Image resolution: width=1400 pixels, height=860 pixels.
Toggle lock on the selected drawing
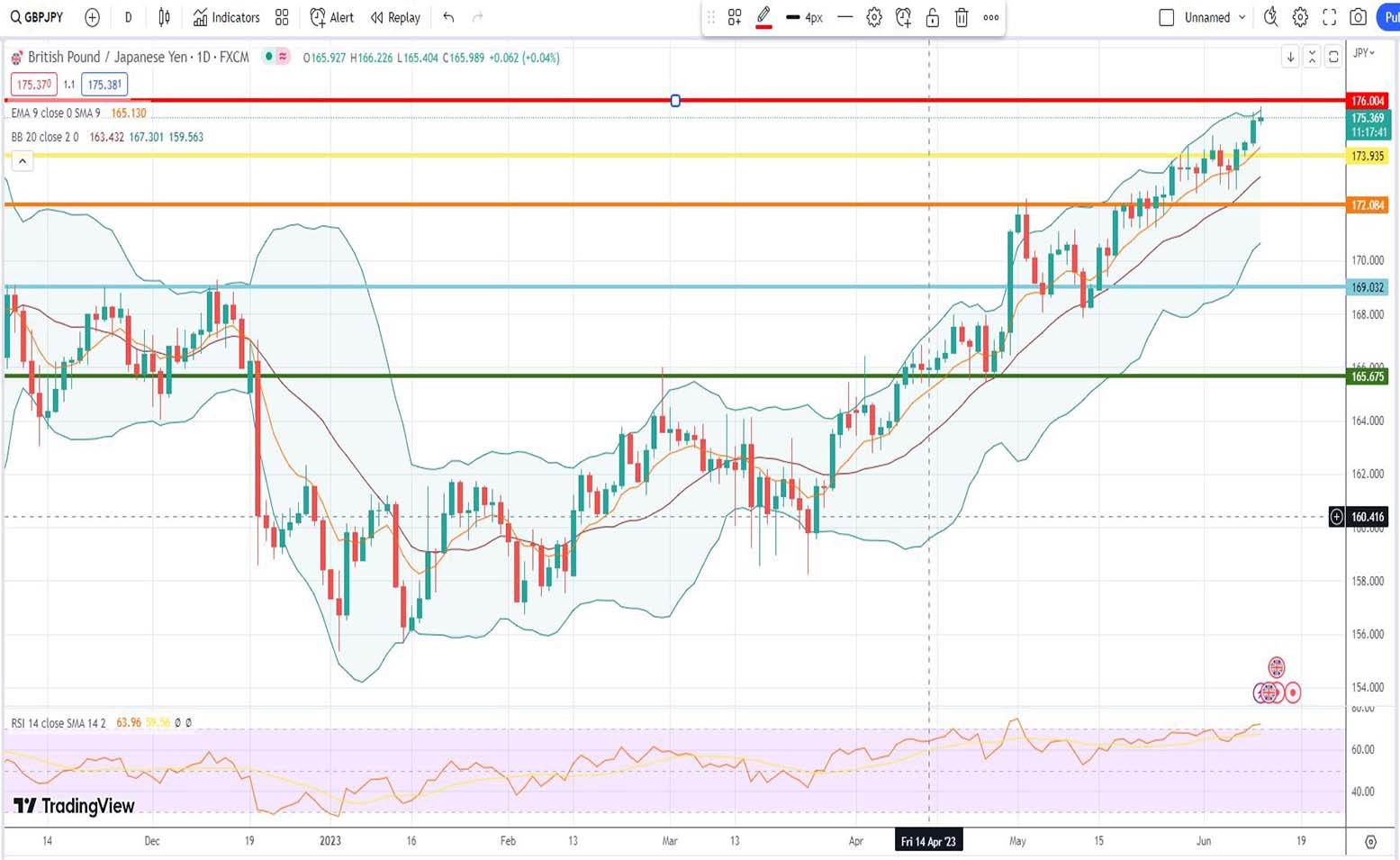(x=933, y=17)
